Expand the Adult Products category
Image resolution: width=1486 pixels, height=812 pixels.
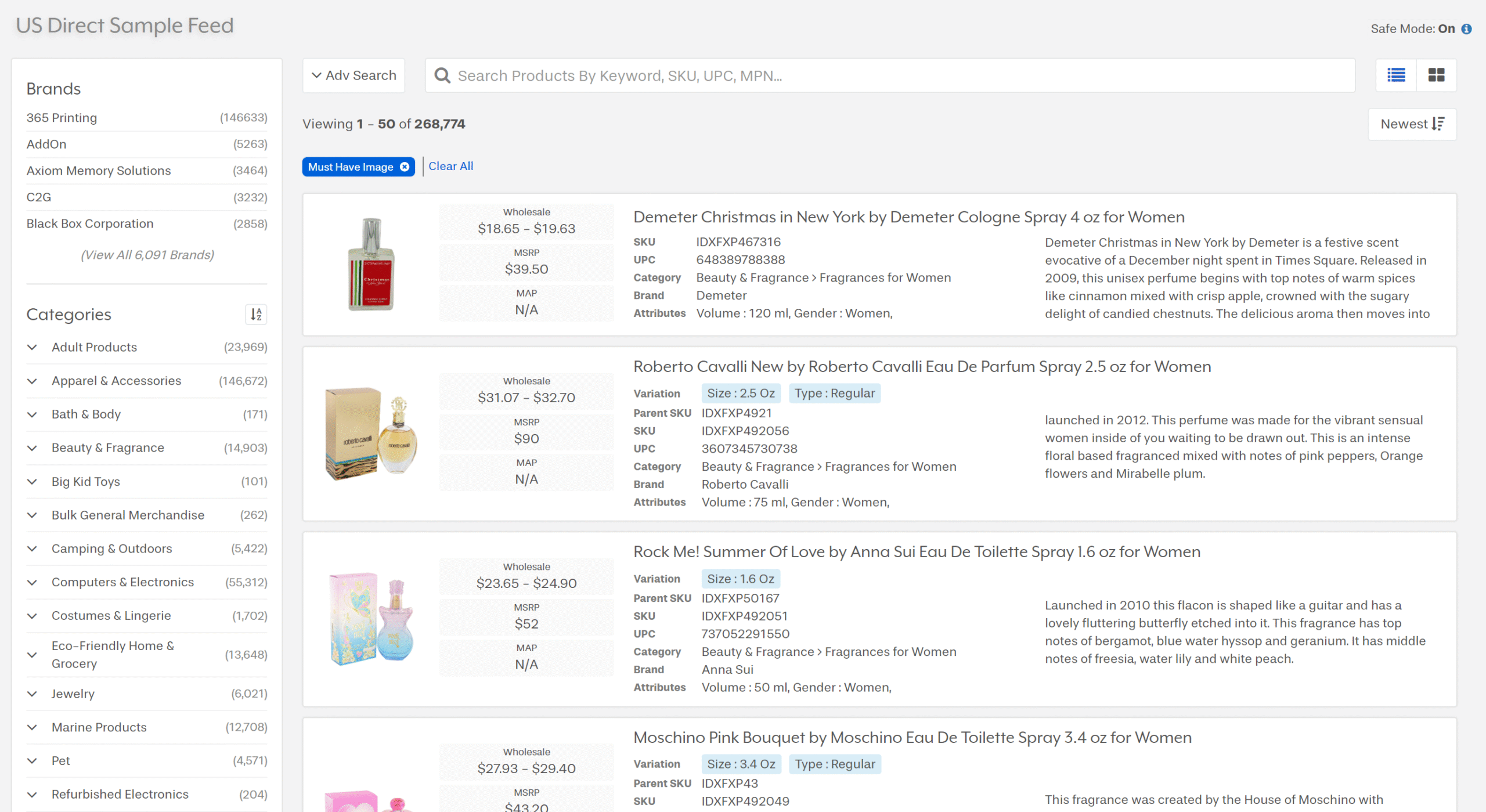coord(33,347)
